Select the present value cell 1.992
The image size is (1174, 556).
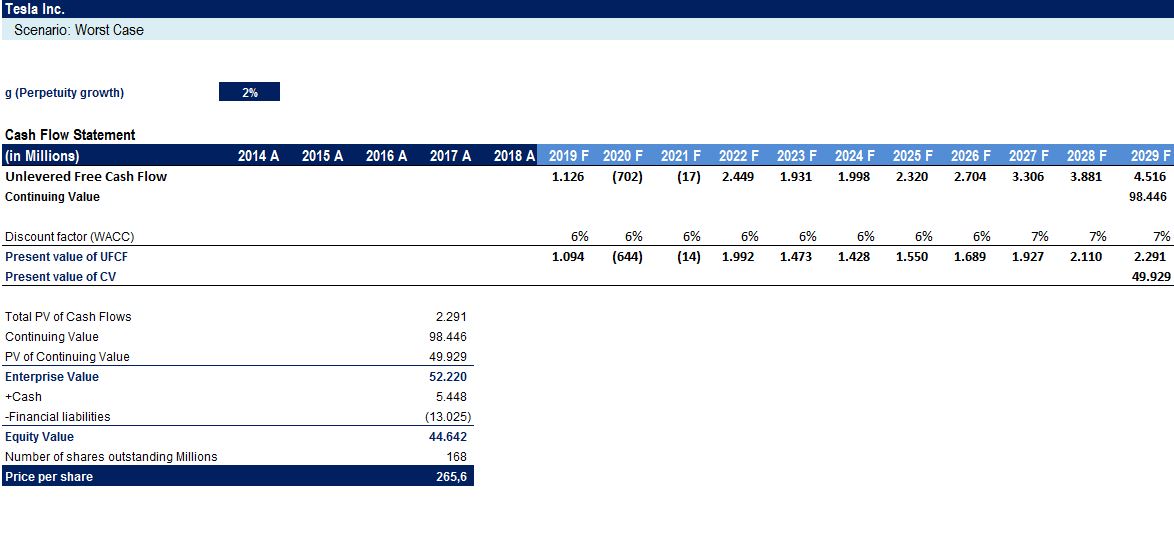(x=737, y=257)
